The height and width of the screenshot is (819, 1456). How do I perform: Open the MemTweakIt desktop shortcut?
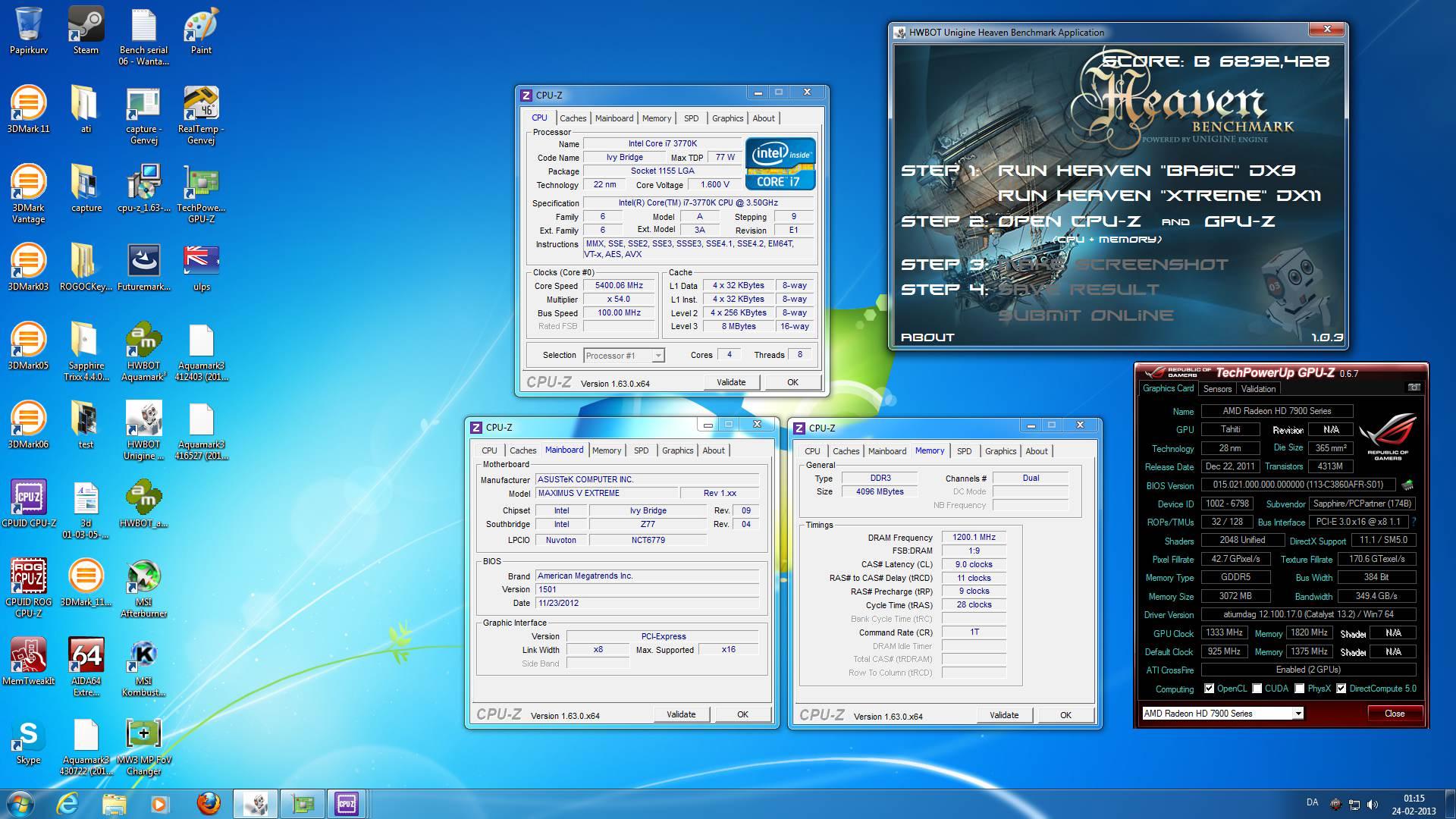click(x=29, y=662)
